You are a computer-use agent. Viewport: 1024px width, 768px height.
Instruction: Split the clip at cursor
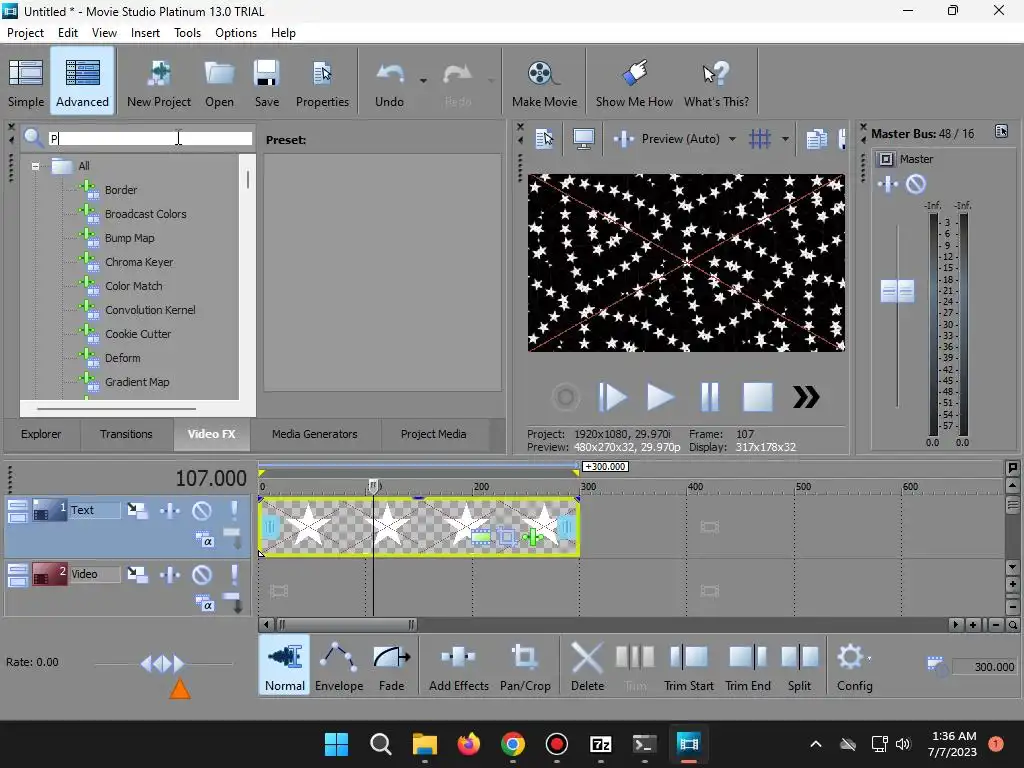[x=799, y=665]
